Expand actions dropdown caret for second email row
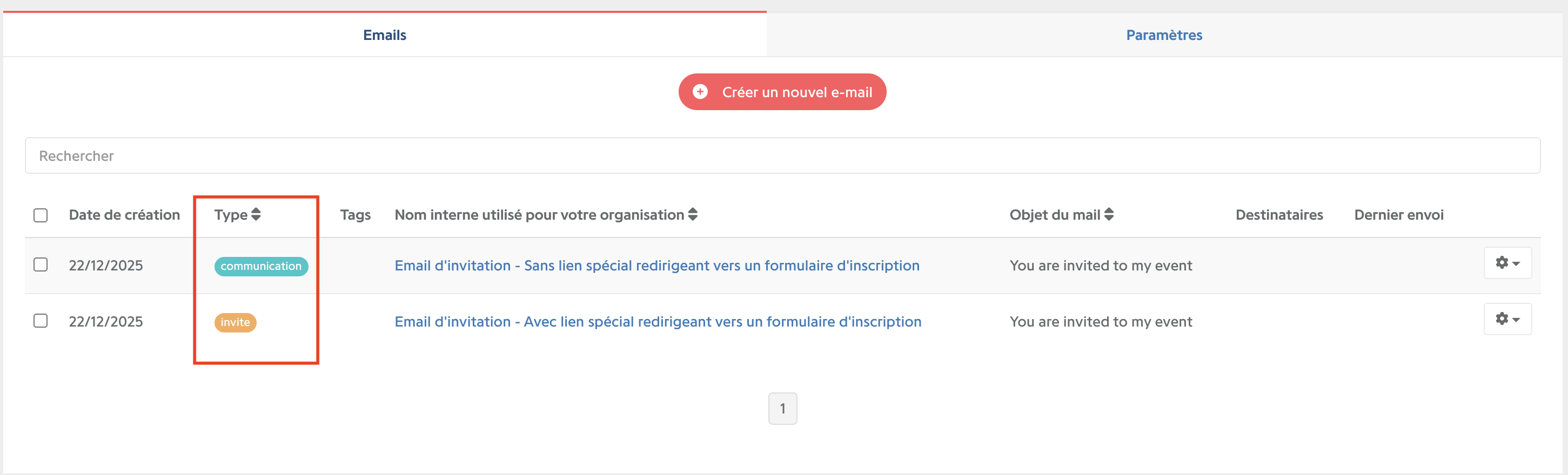Viewport: 1568px width, 475px height. pyautogui.click(x=1516, y=320)
